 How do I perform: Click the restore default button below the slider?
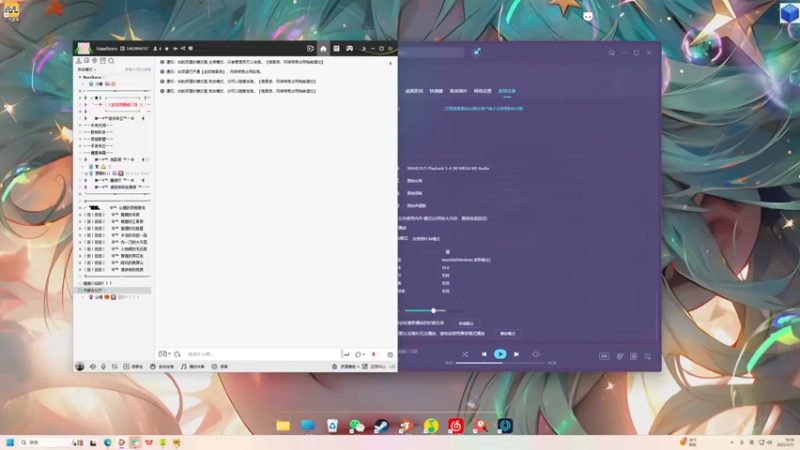tap(466, 323)
